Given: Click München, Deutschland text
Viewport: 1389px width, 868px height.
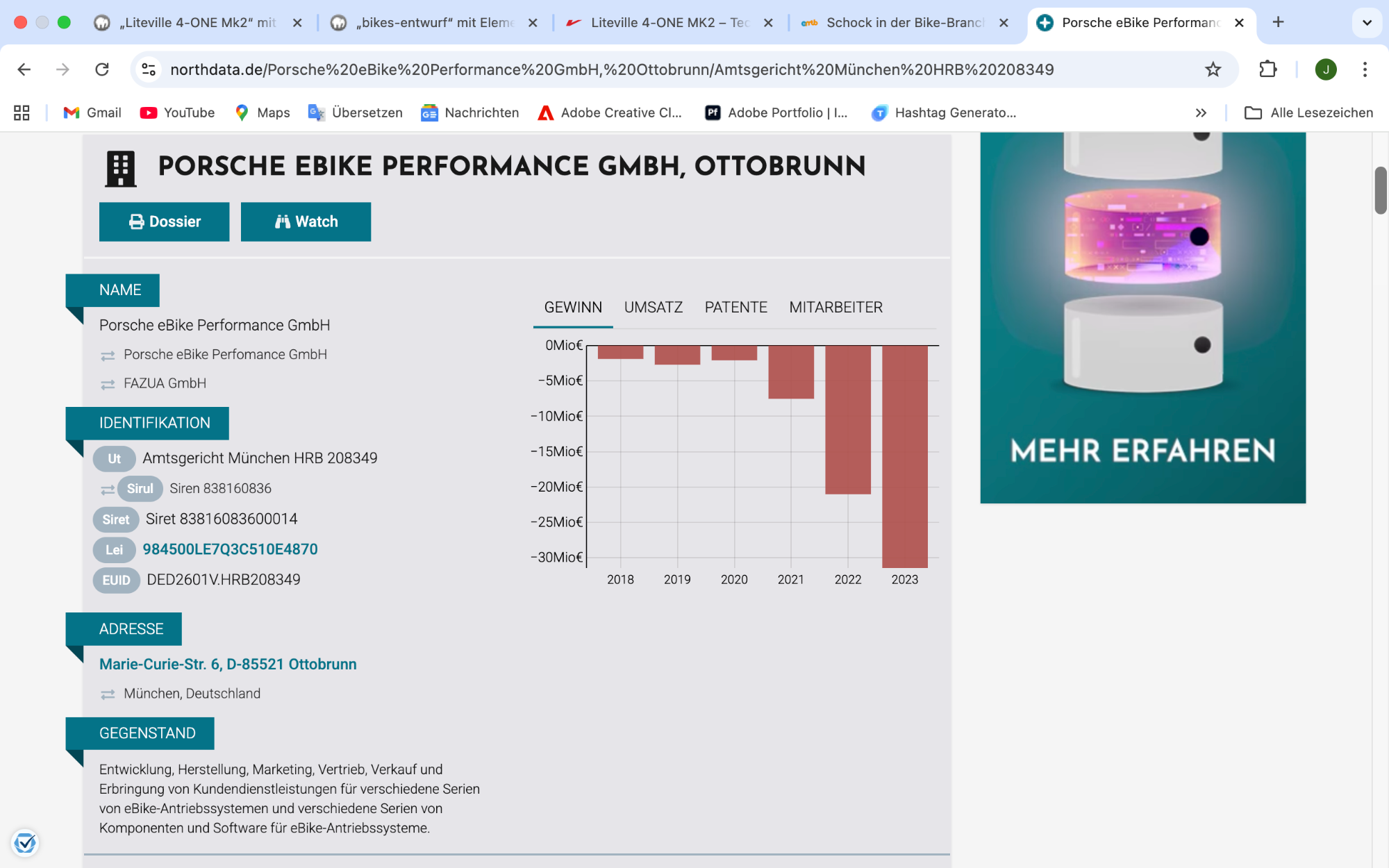Looking at the screenshot, I should pos(192,694).
